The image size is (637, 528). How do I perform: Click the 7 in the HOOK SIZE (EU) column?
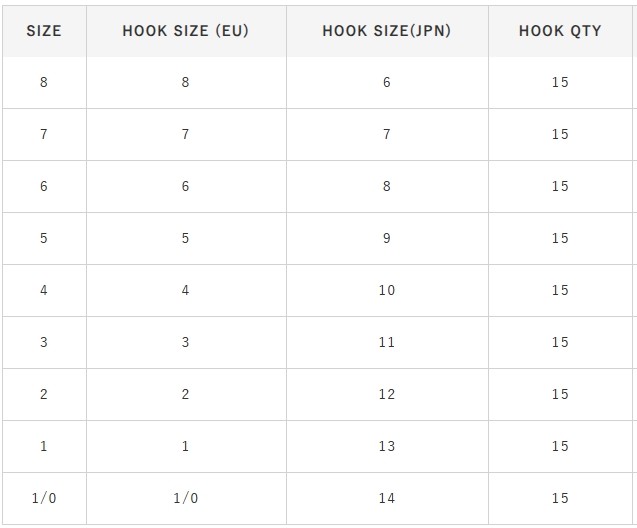[185, 134]
